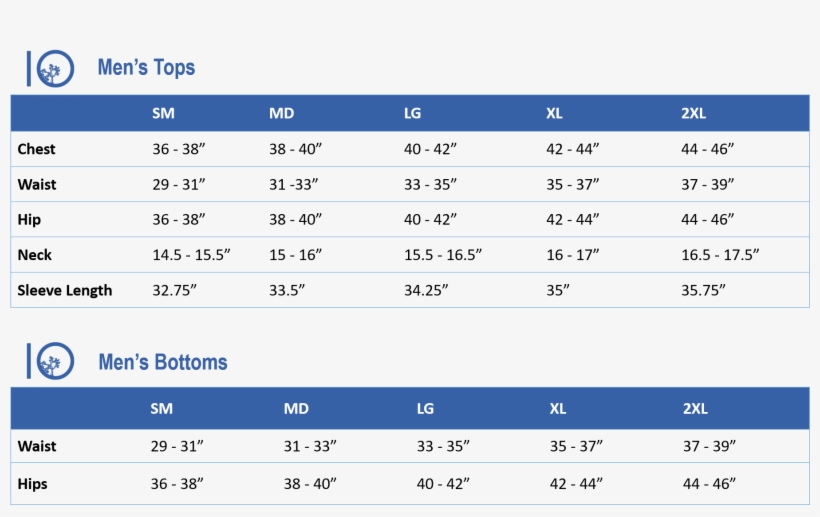Select the Men's Bottoms heading
Image resolution: width=820 pixels, height=517 pixels.
coord(162,362)
